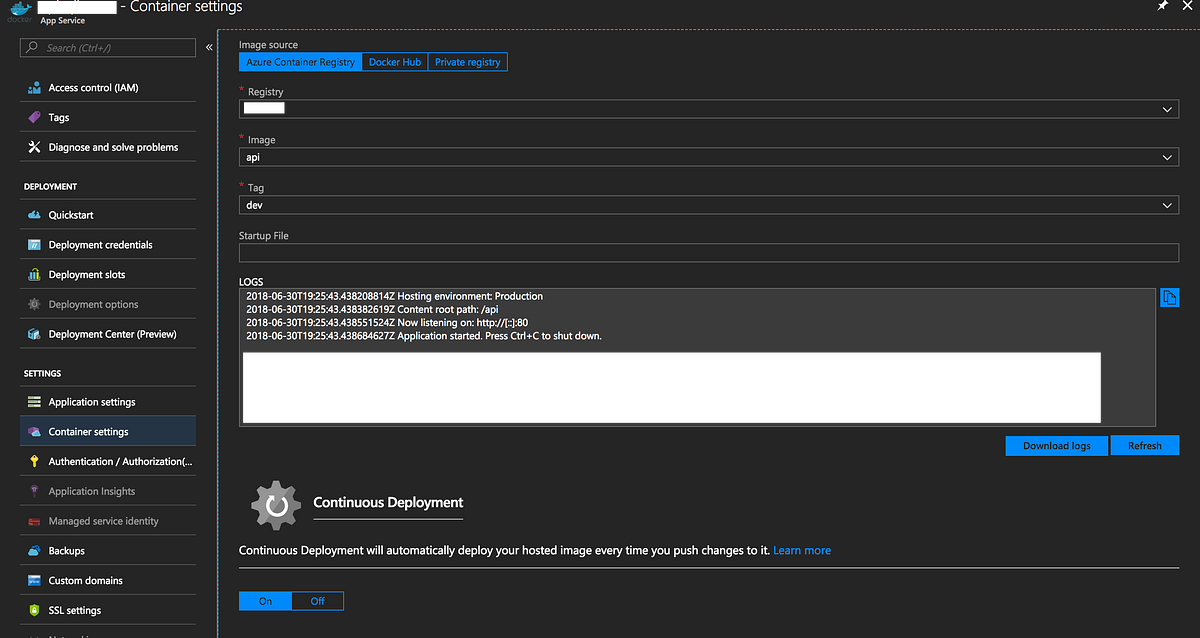Click the Startup File input field
Image resolution: width=1200 pixels, height=638 pixels.
(x=708, y=253)
